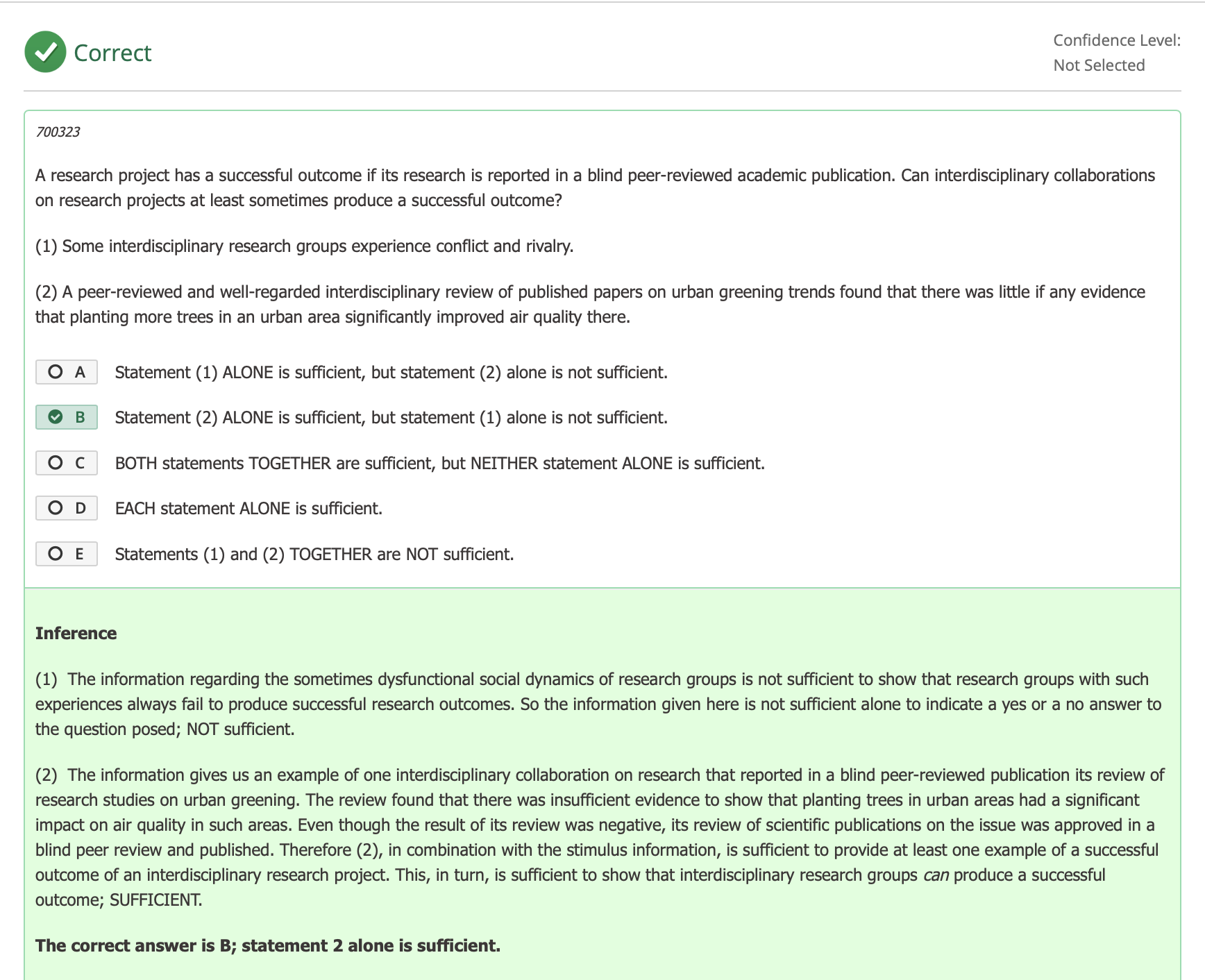This screenshot has width=1205, height=980.
Task: Click statement (1) about conflict and rivalry
Action: [x=304, y=246]
